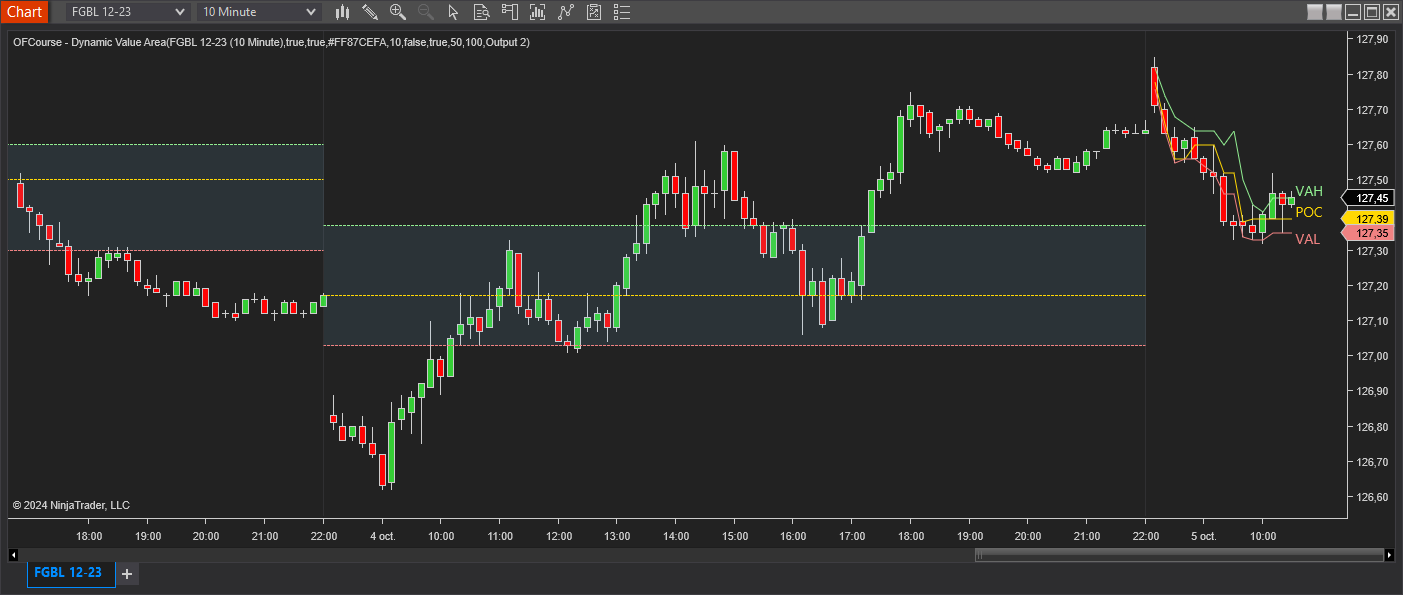This screenshot has width=1403, height=595.
Task: Maximize the chart window
Action: tap(1372, 12)
